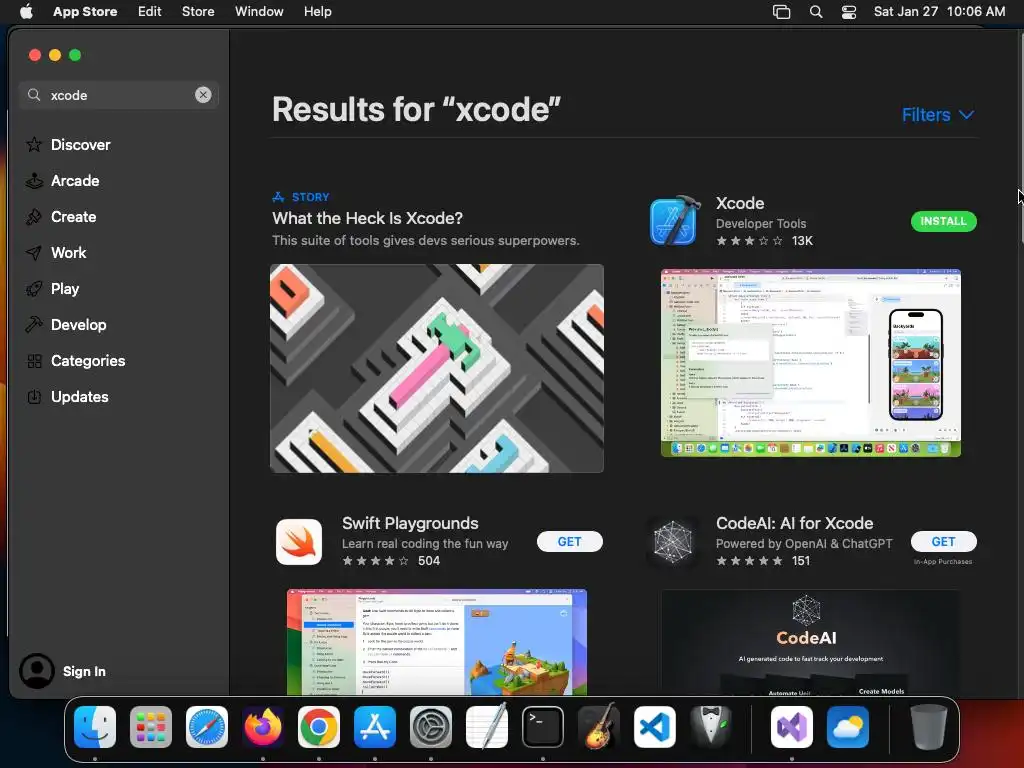Launch GarageBand from the Dock

point(599,726)
